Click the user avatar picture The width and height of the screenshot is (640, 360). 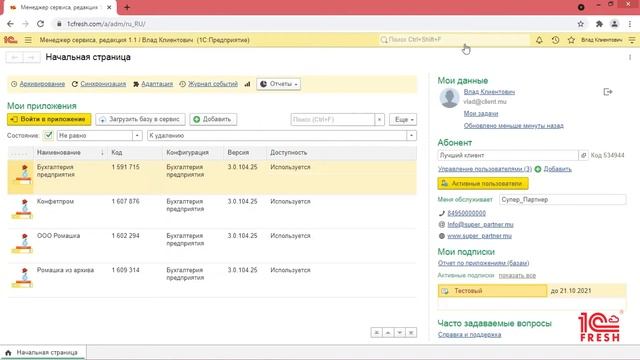click(449, 98)
